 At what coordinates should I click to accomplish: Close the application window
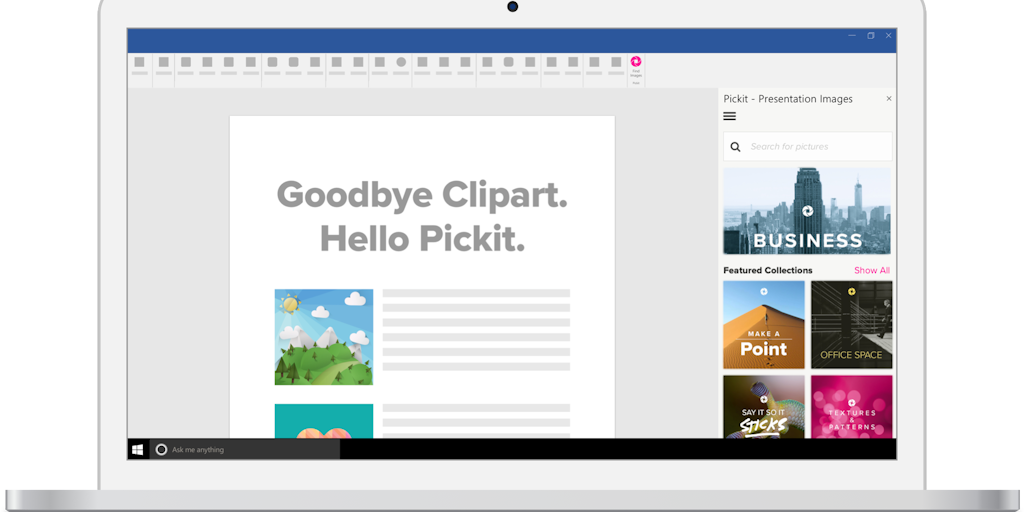click(x=888, y=36)
